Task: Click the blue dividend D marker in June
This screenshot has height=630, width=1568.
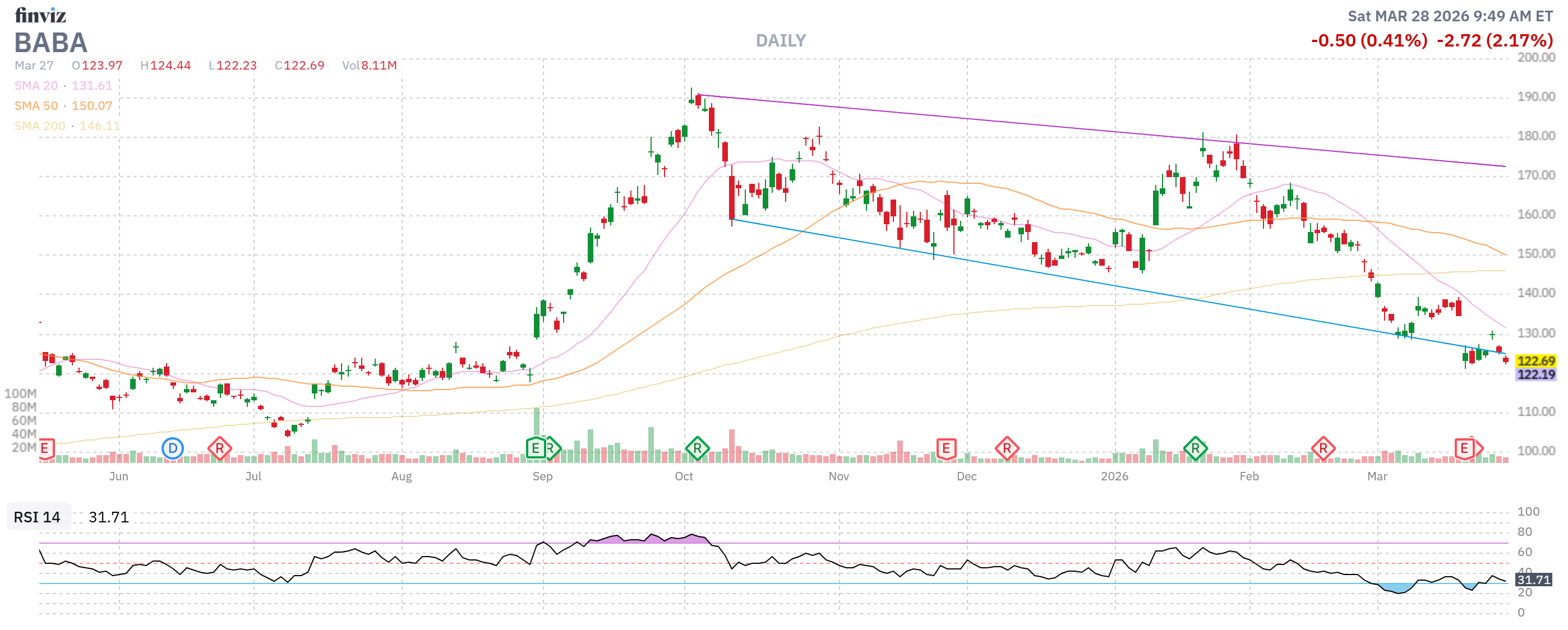Action: [x=173, y=450]
